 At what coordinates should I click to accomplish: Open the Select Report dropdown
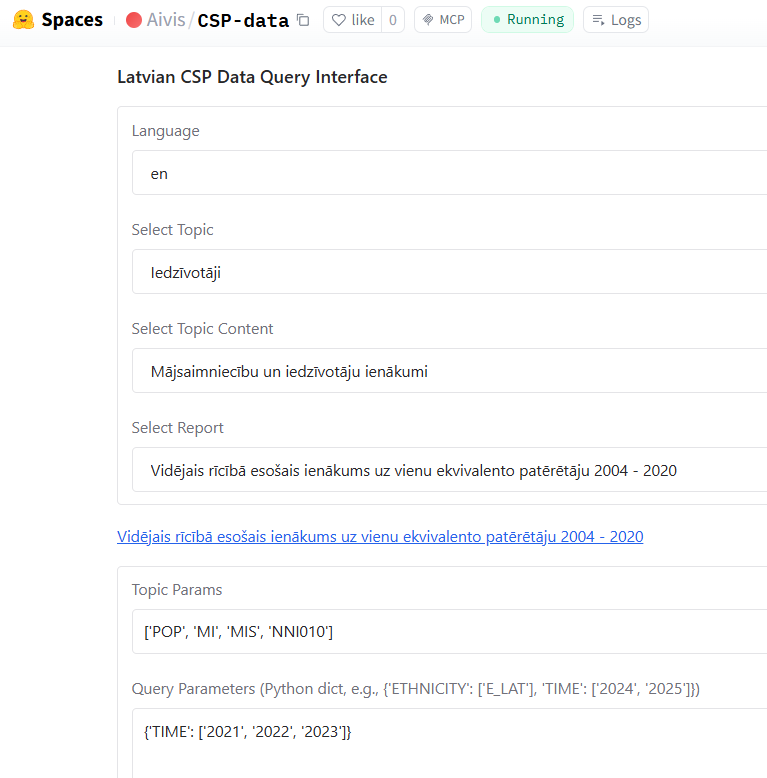449,470
